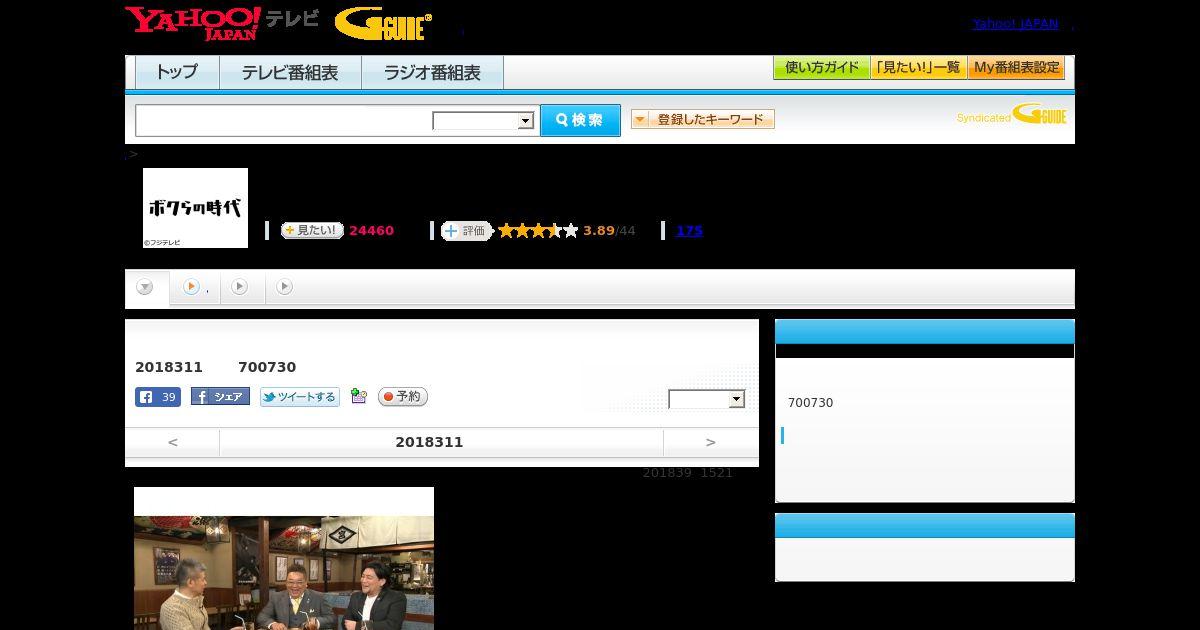
Task: Click the ツイートする Twitter button
Action: coord(300,397)
